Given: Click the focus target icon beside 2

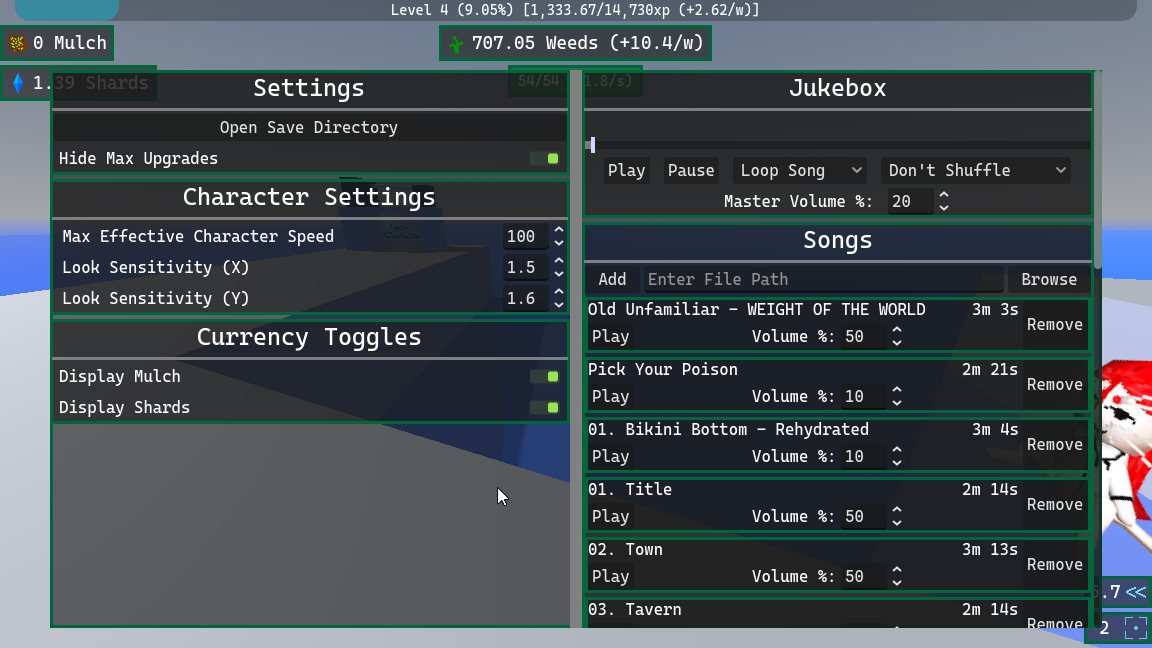Looking at the screenshot, I should 1135,628.
